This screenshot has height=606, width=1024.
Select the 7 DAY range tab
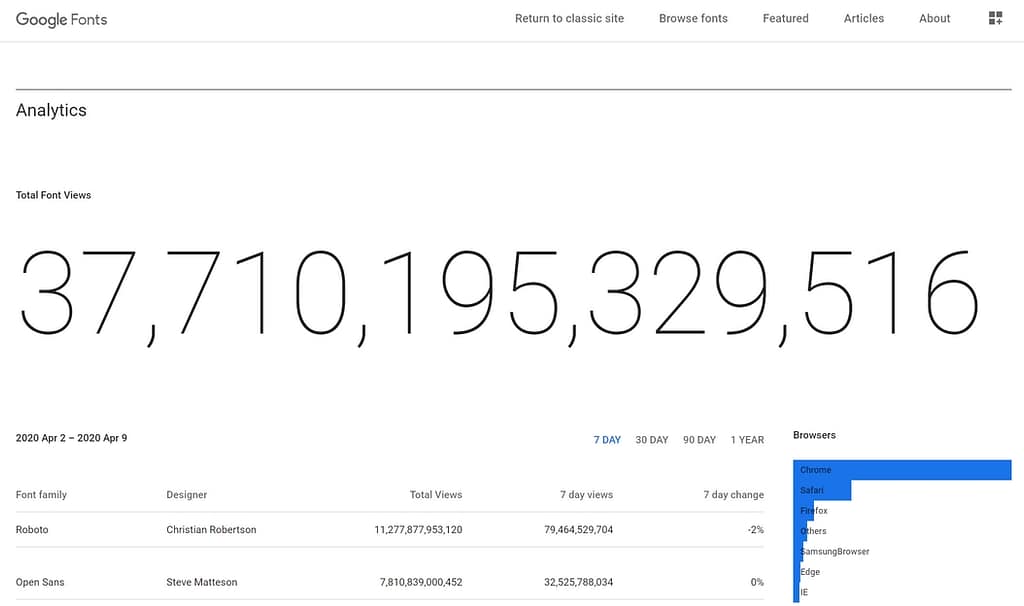[607, 440]
